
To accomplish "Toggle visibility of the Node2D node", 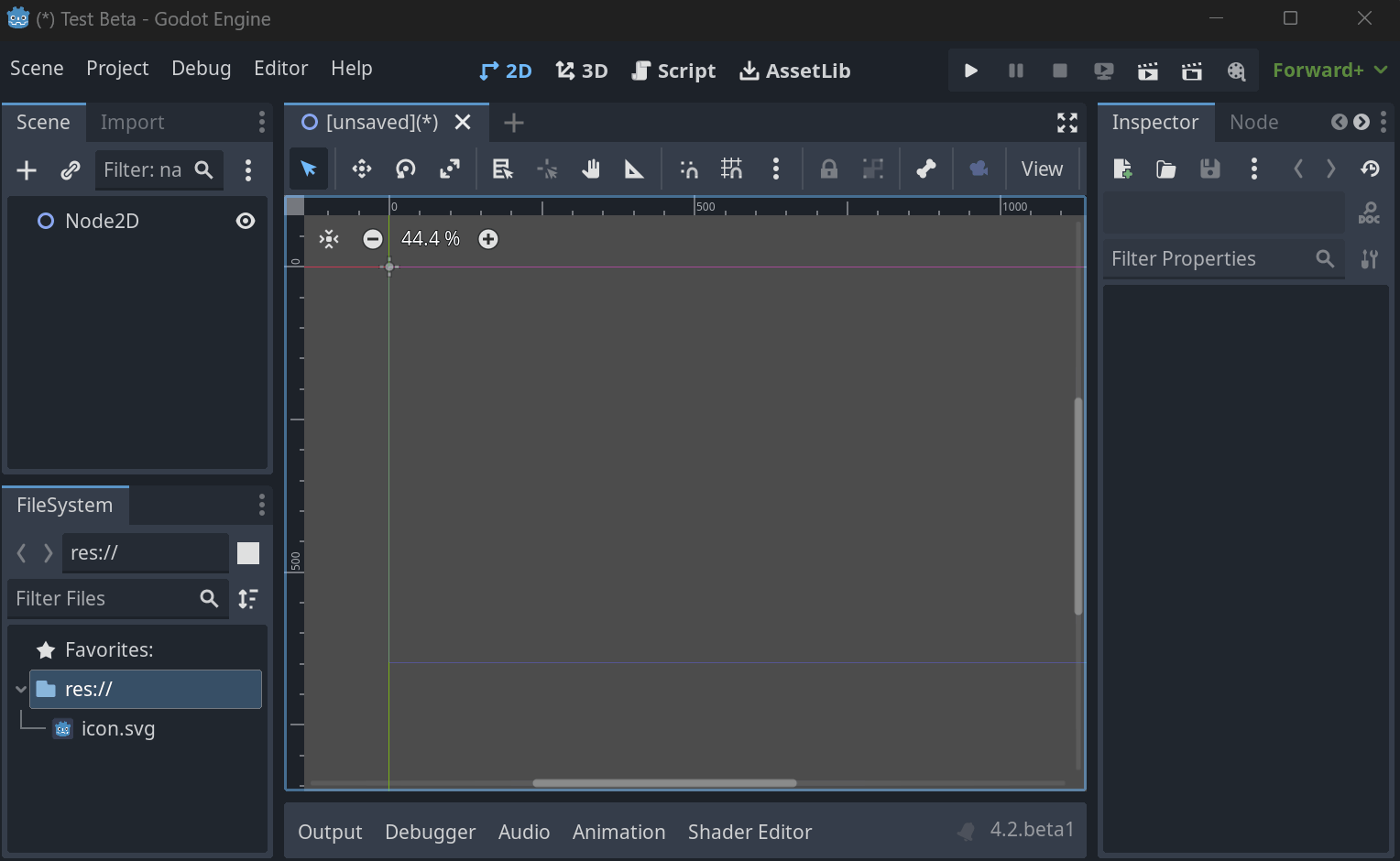I will [x=245, y=220].
